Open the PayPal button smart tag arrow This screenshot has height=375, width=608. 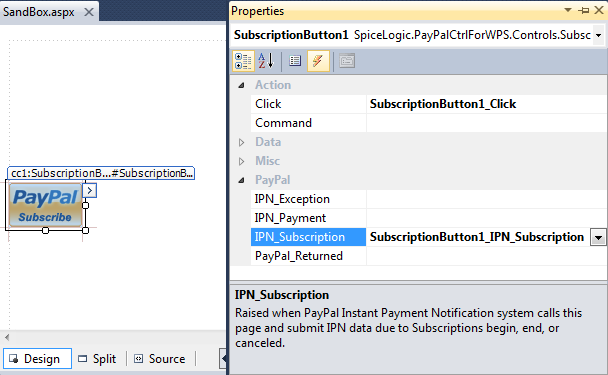[x=90, y=190]
